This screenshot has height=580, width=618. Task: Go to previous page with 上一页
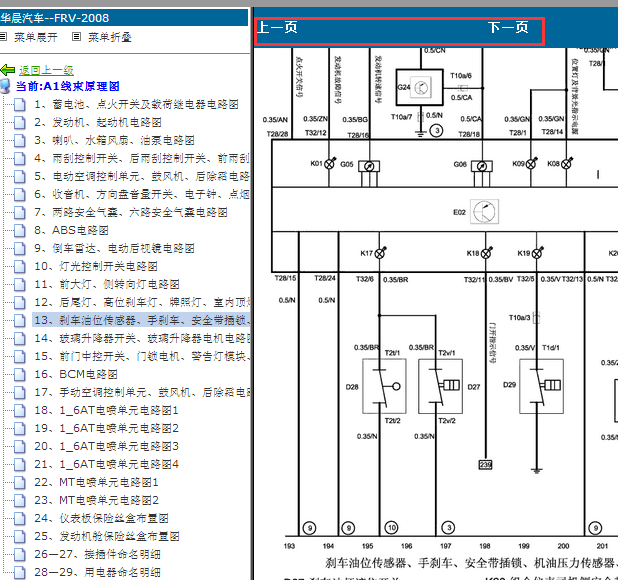click(x=277, y=28)
